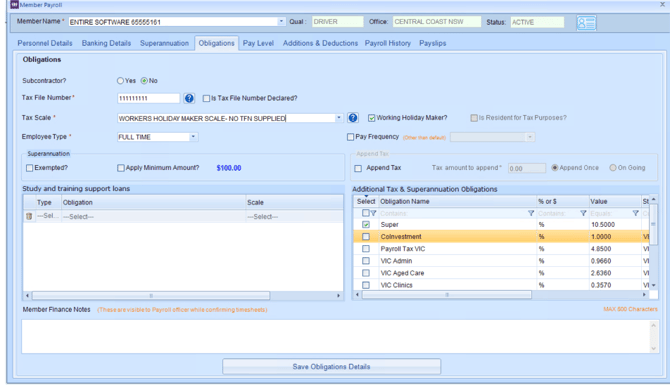Tick select-all checkbox in obligations filter row
The height and width of the screenshot is (385, 670).
[x=366, y=213]
